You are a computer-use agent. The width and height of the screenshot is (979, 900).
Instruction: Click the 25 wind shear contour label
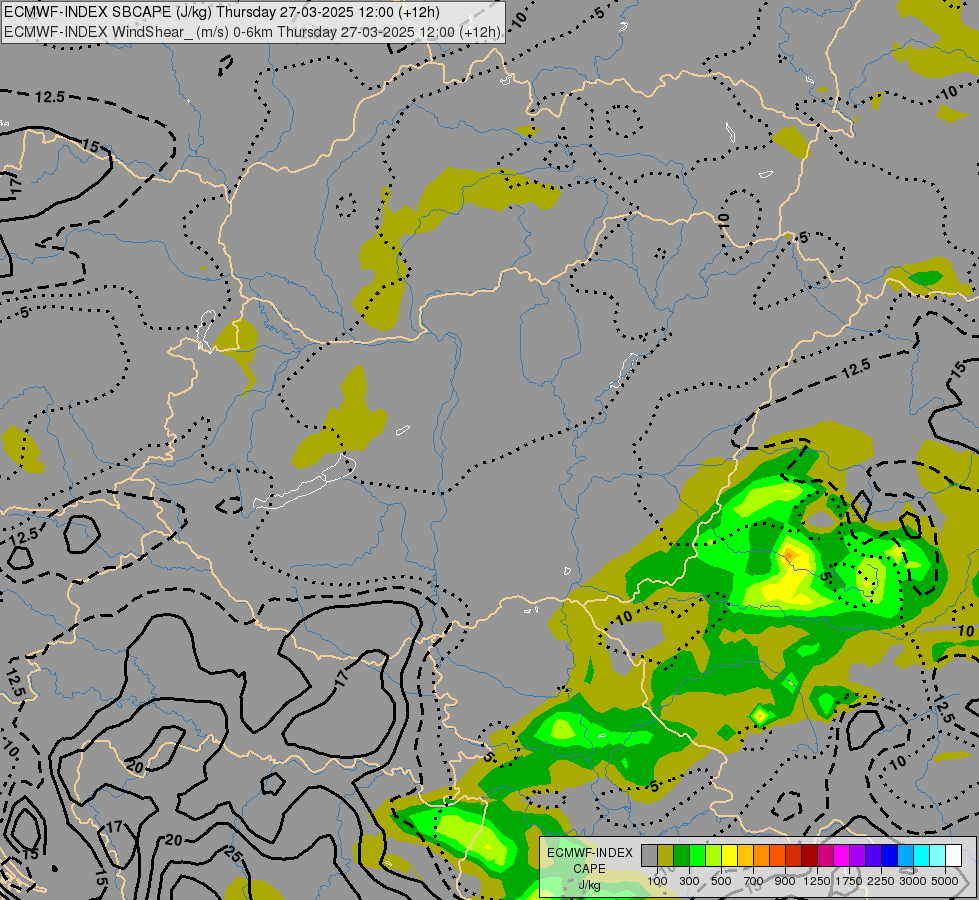(x=233, y=854)
